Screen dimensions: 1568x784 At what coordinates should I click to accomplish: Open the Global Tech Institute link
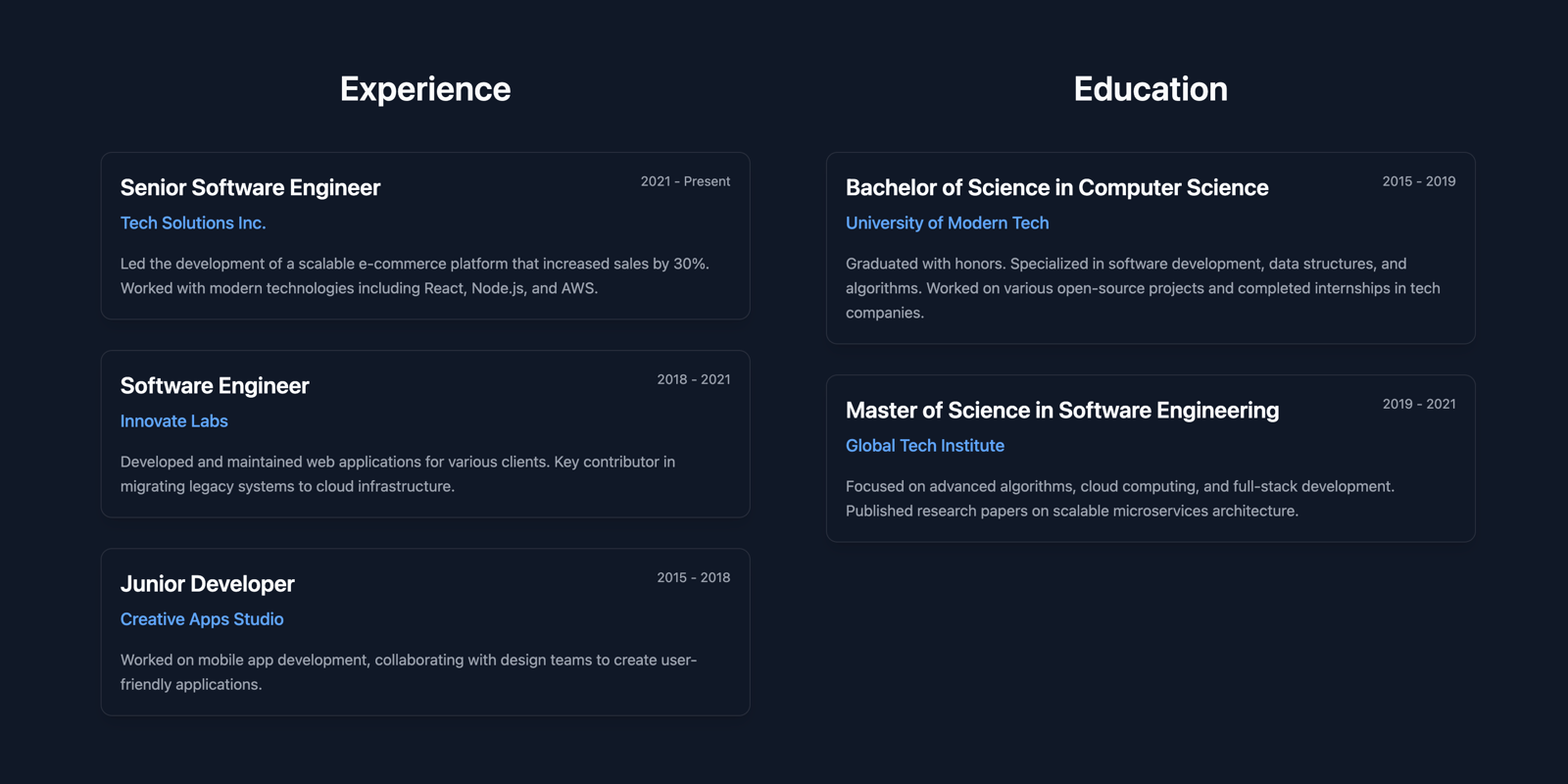pos(925,446)
